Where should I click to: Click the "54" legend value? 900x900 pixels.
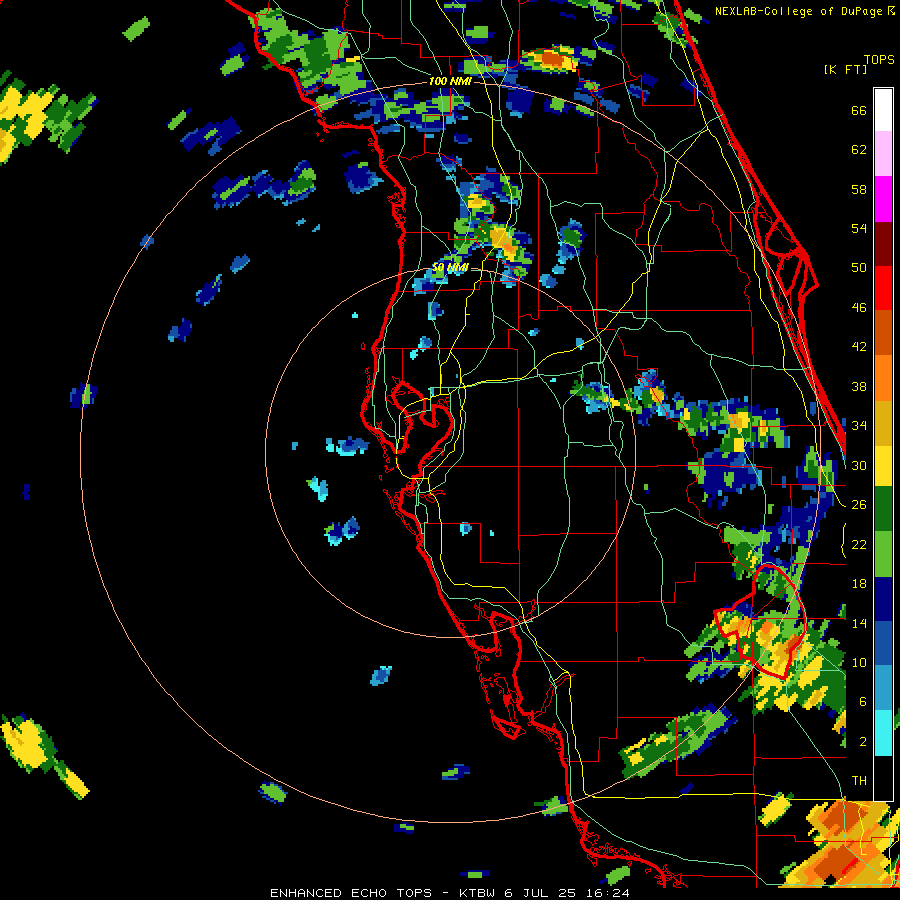click(859, 228)
